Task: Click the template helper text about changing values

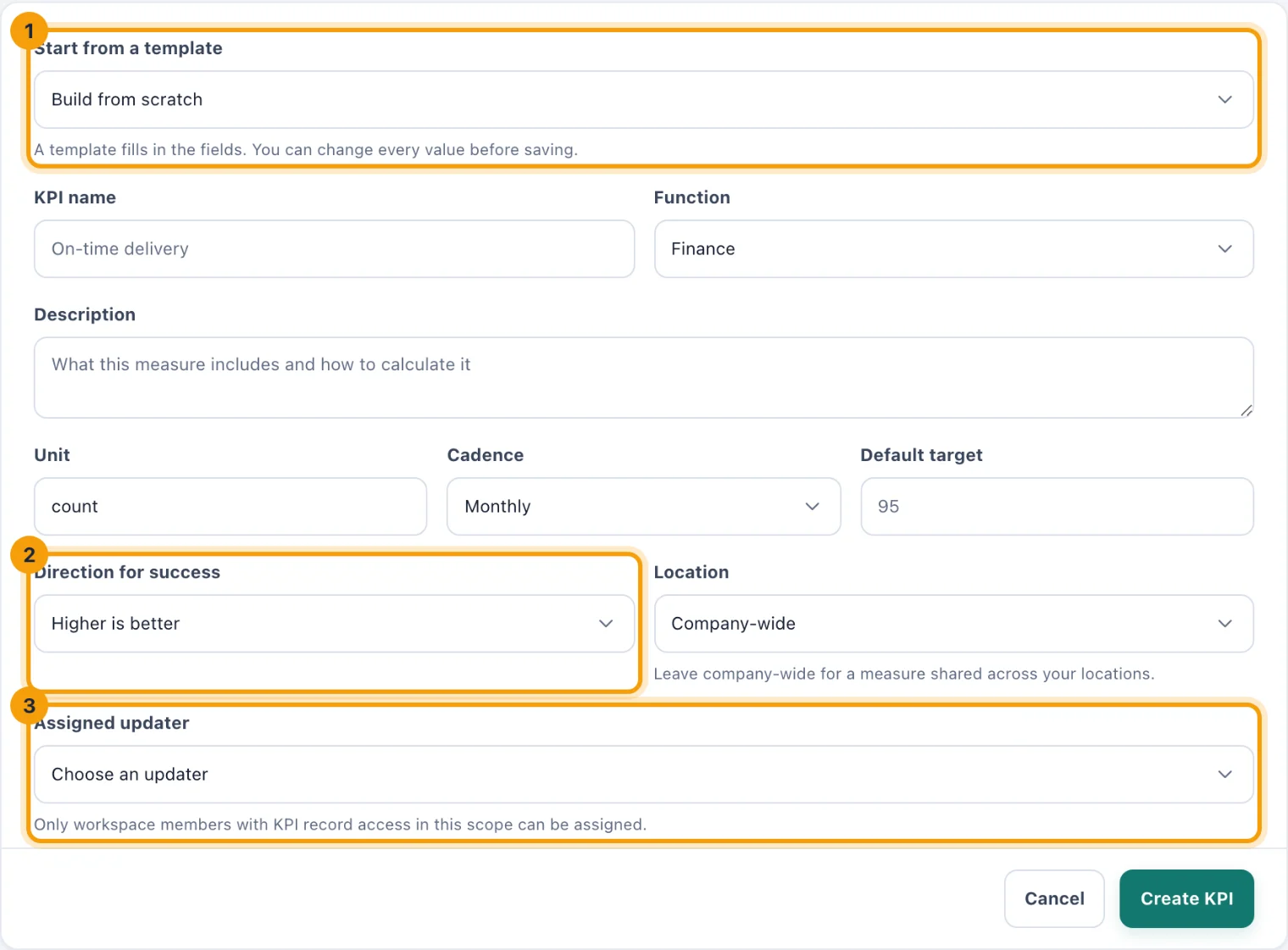Action: click(306, 150)
